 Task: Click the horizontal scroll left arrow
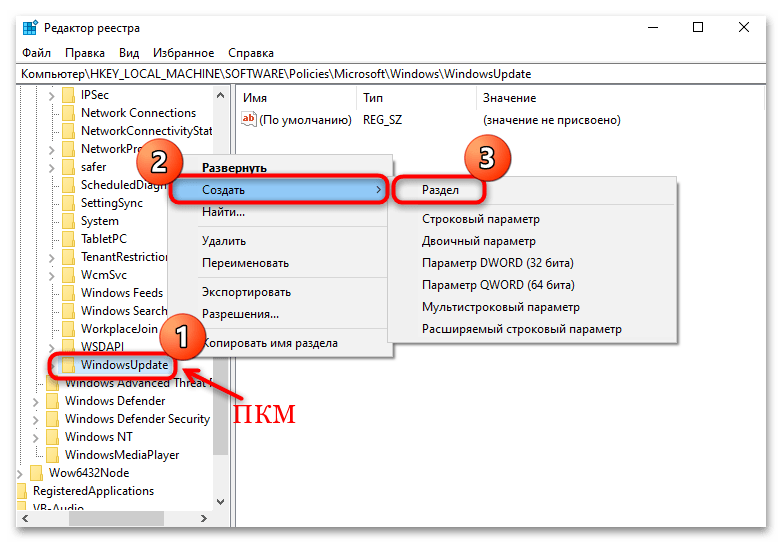click(25, 519)
